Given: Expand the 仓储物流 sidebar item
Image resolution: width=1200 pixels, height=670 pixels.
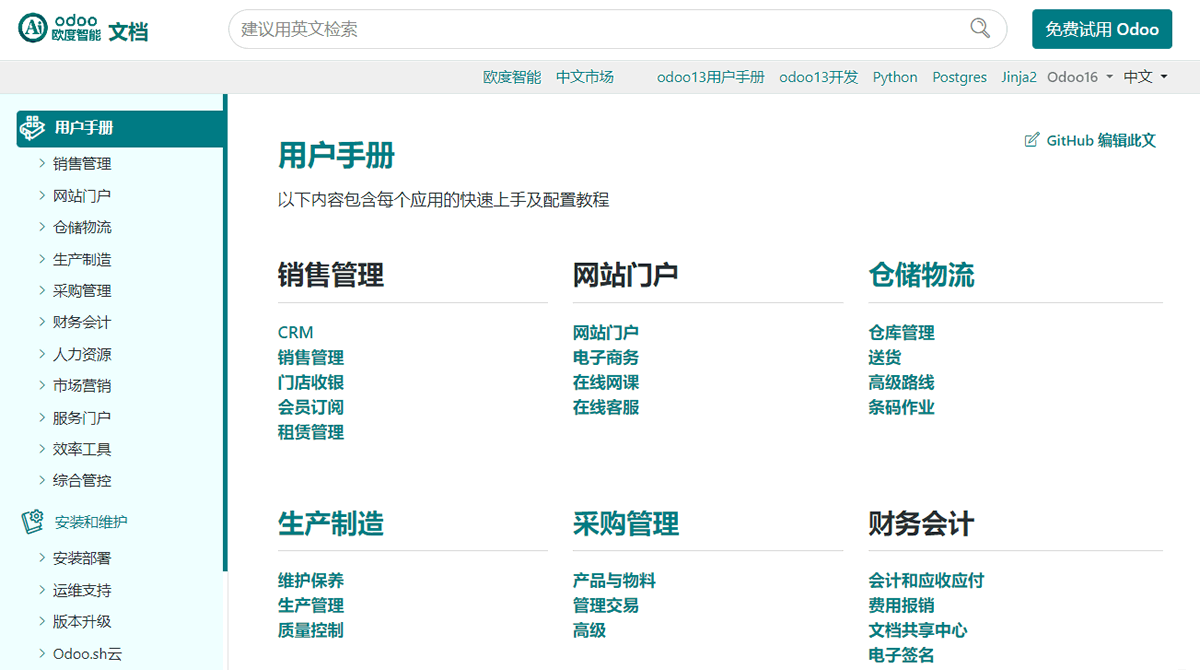Looking at the screenshot, I should [41, 227].
